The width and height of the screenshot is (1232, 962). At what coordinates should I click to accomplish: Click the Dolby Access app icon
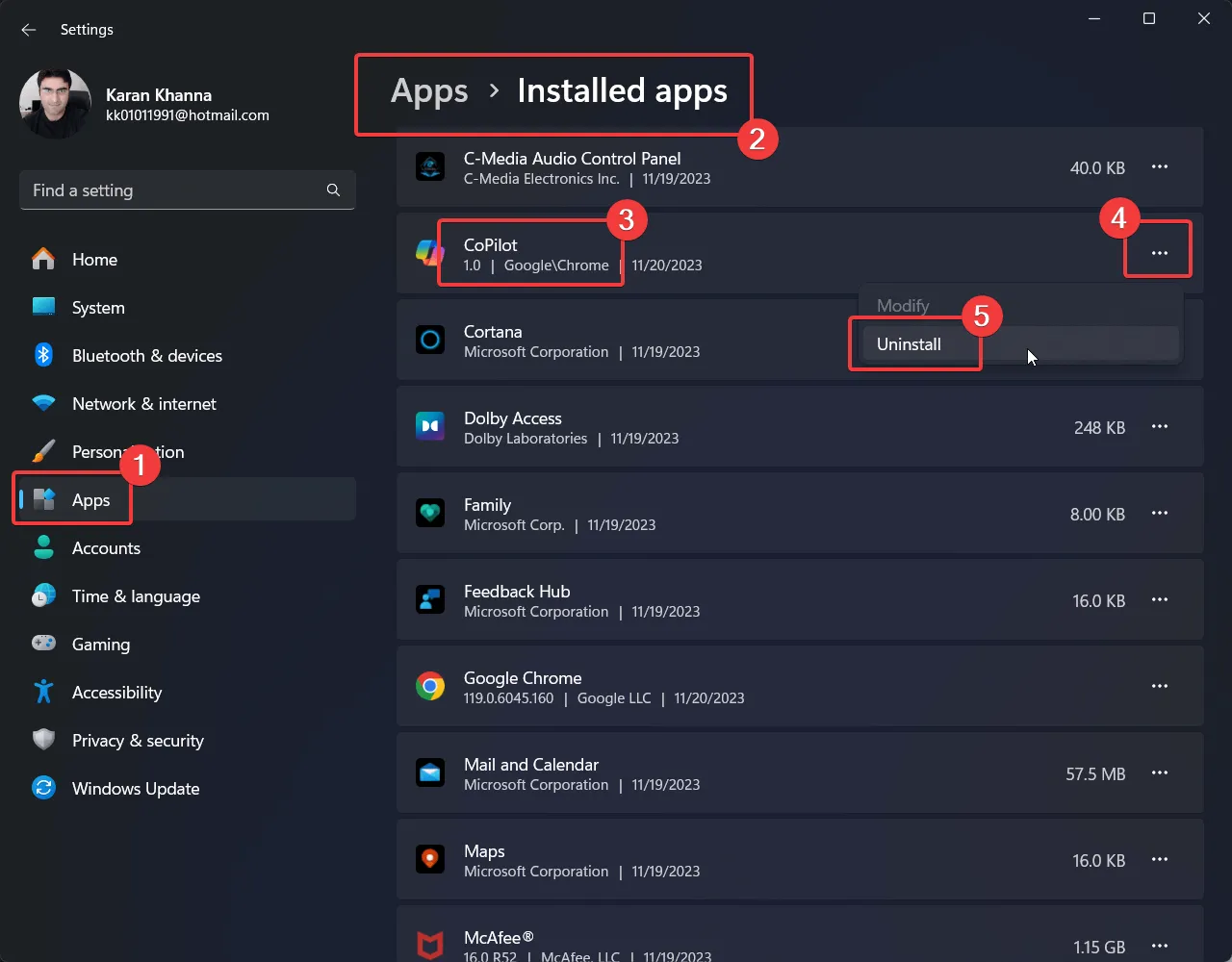(430, 426)
